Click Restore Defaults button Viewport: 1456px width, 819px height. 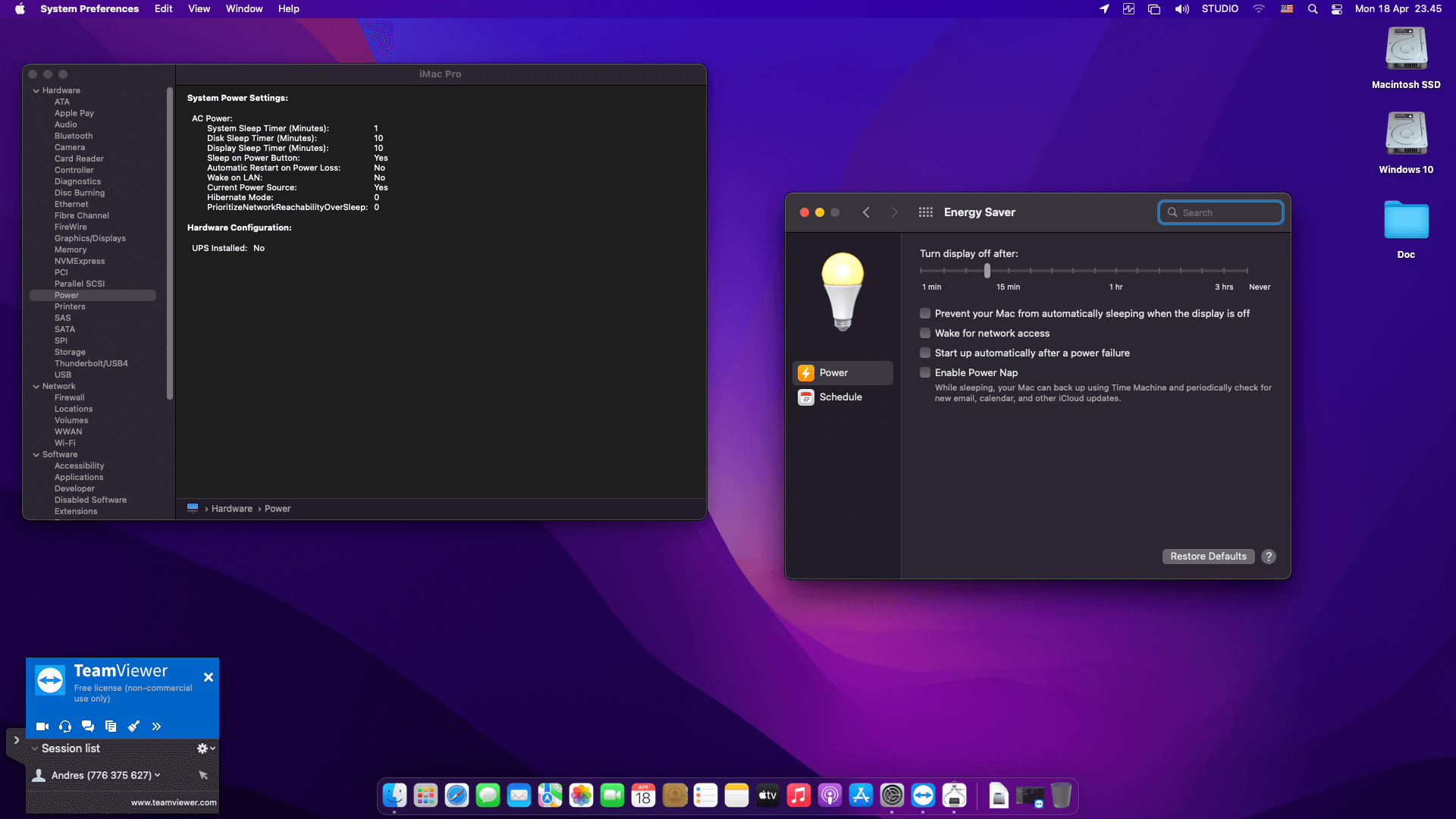point(1208,557)
